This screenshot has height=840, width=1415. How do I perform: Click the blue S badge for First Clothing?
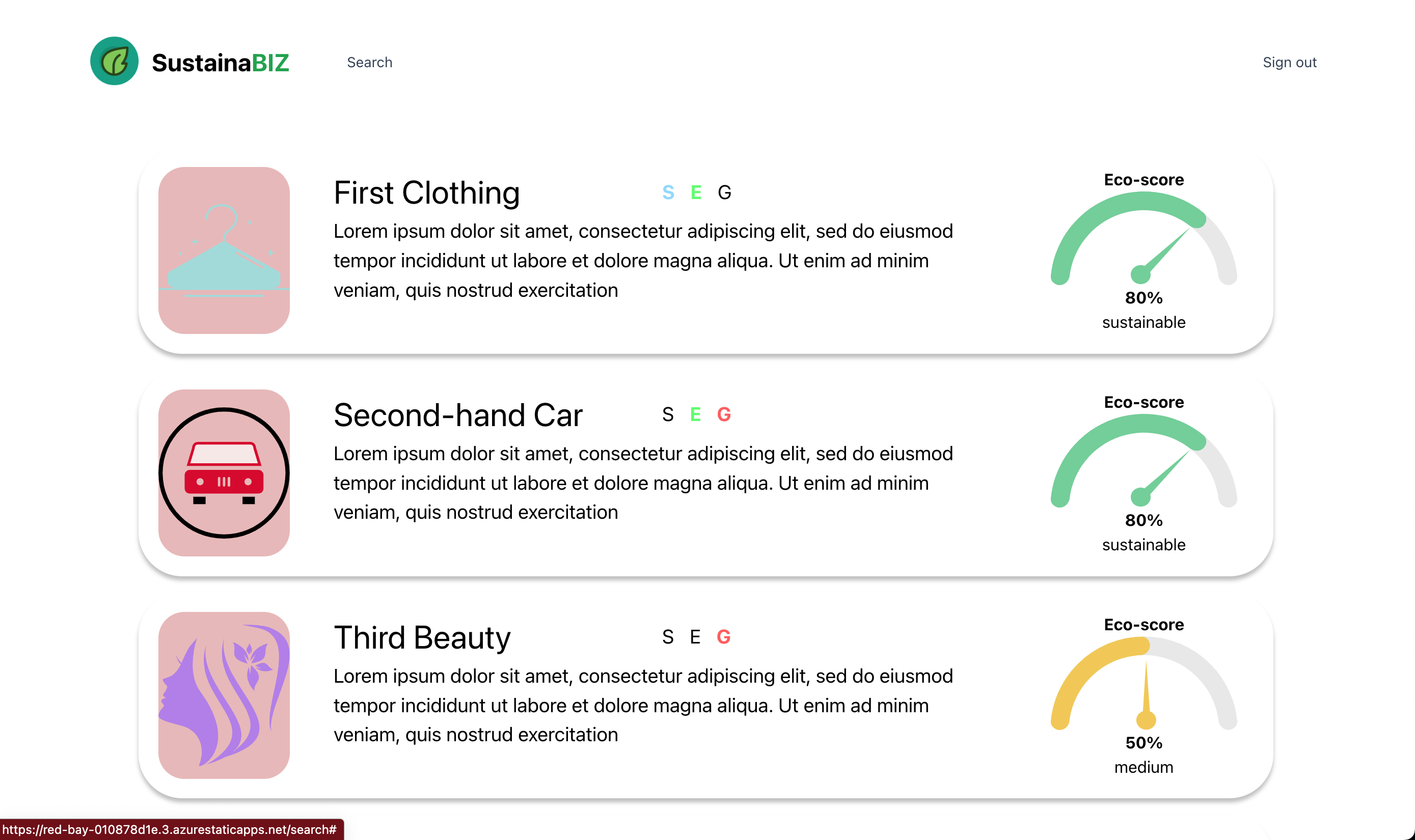point(668,192)
